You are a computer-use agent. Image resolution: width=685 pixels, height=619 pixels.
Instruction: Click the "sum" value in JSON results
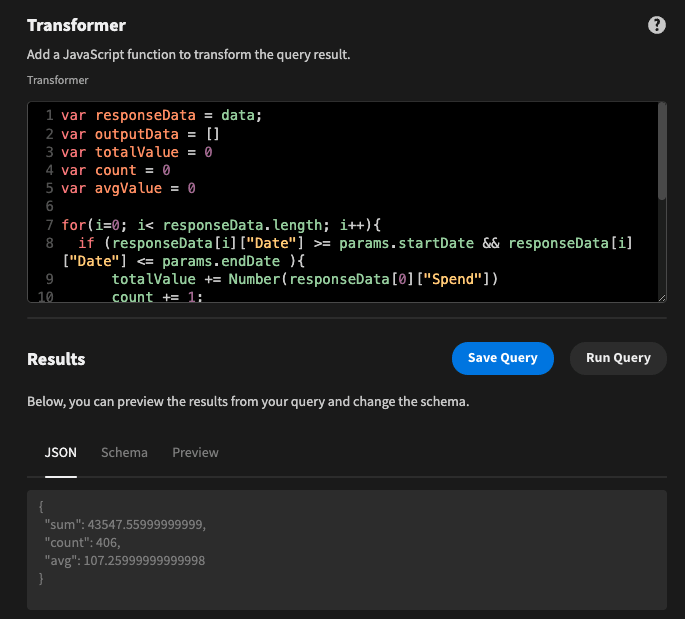click(x=152, y=524)
